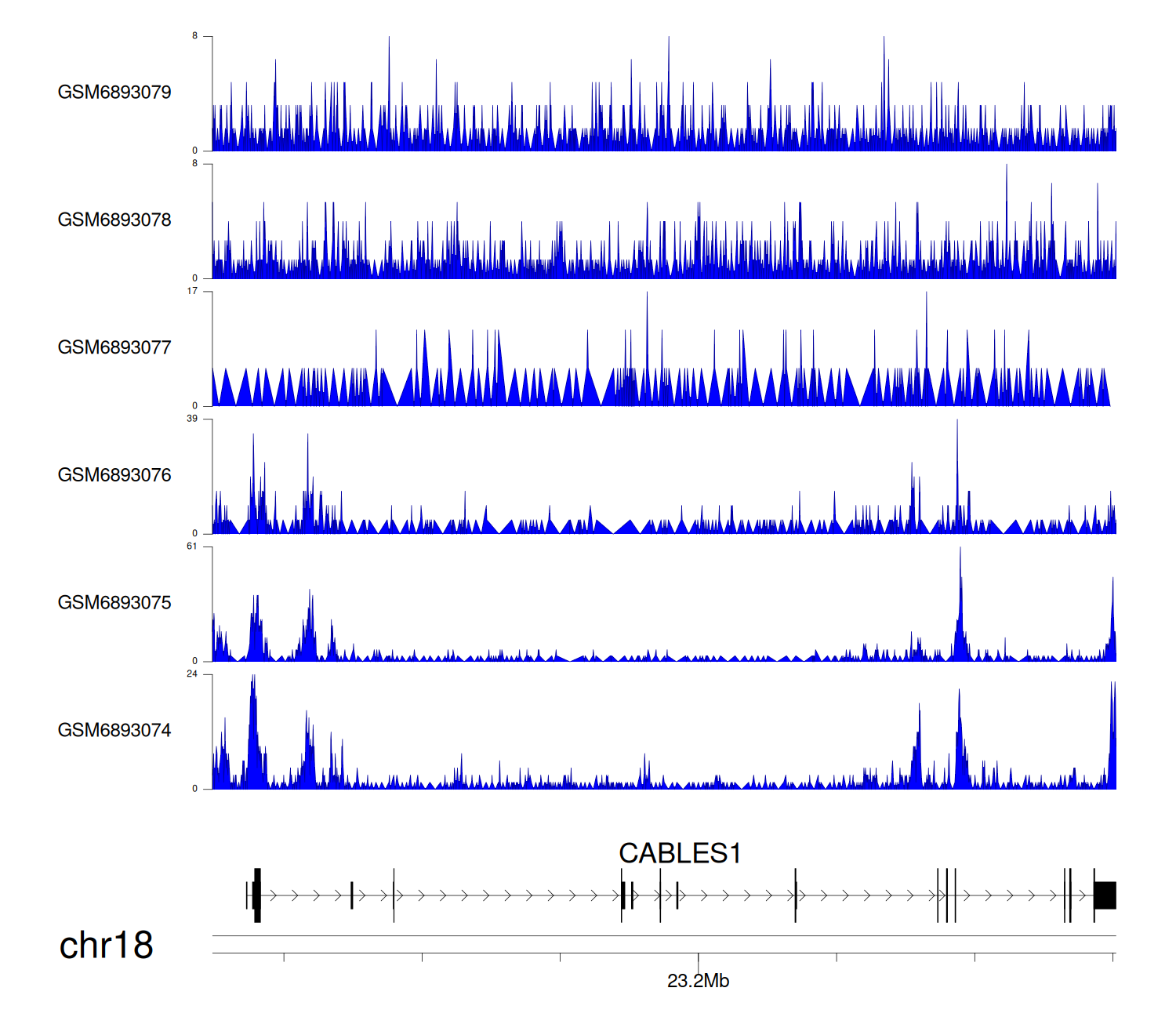Click the 23.2Mb position label

pos(698,981)
